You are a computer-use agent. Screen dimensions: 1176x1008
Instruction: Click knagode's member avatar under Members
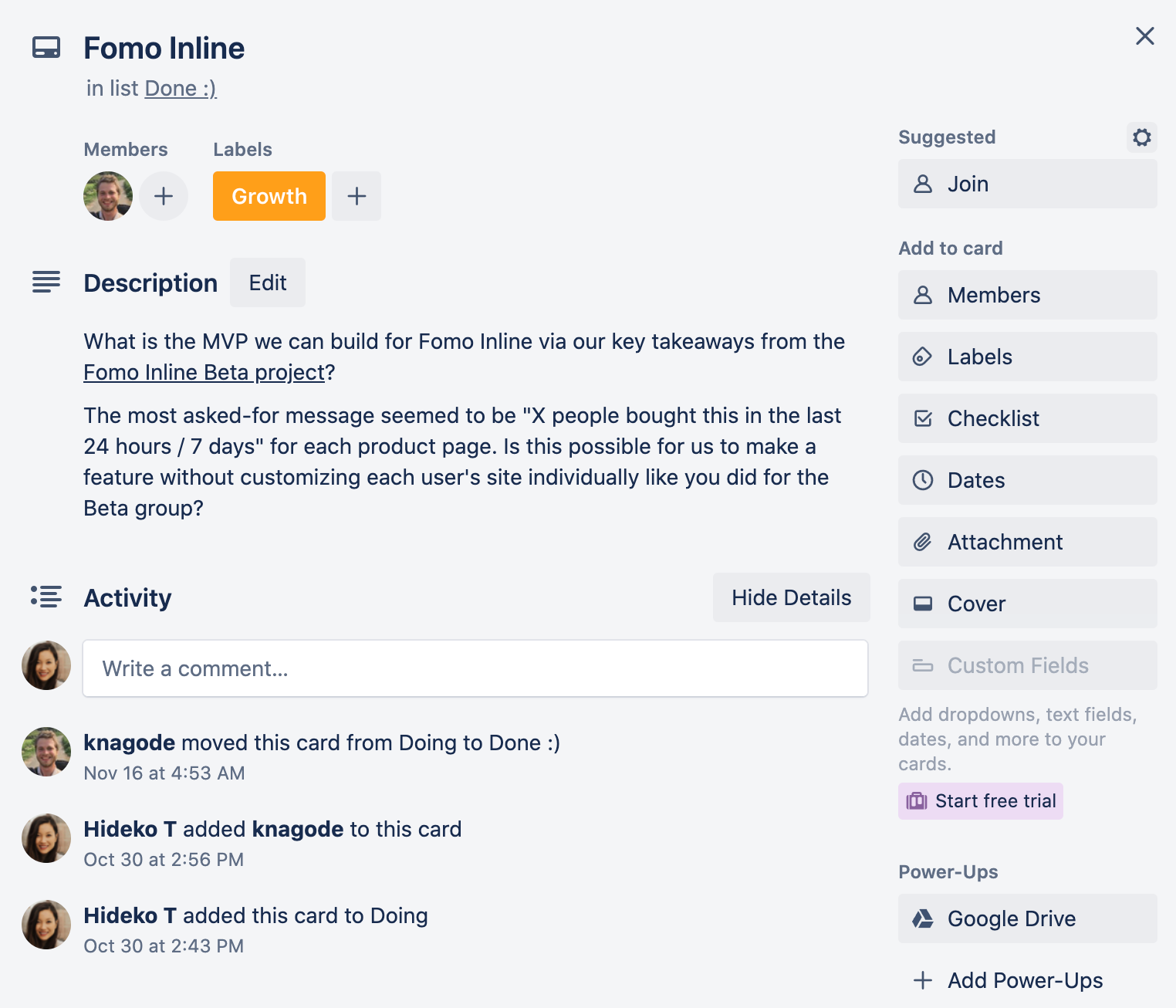108,196
